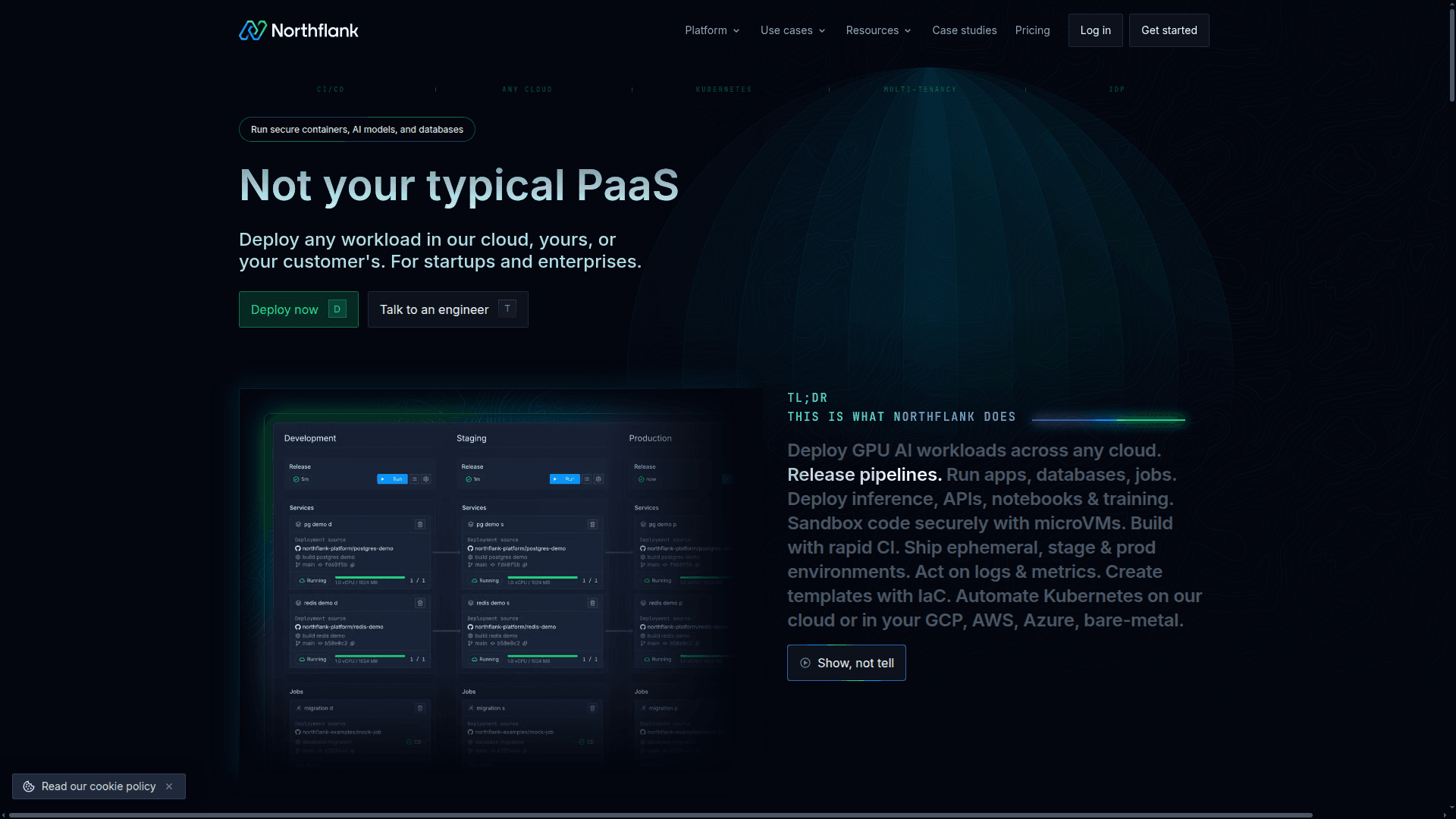The height and width of the screenshot is (819, 1456).
Task: Expand the Use cases menu
Action: coord(792,30)
